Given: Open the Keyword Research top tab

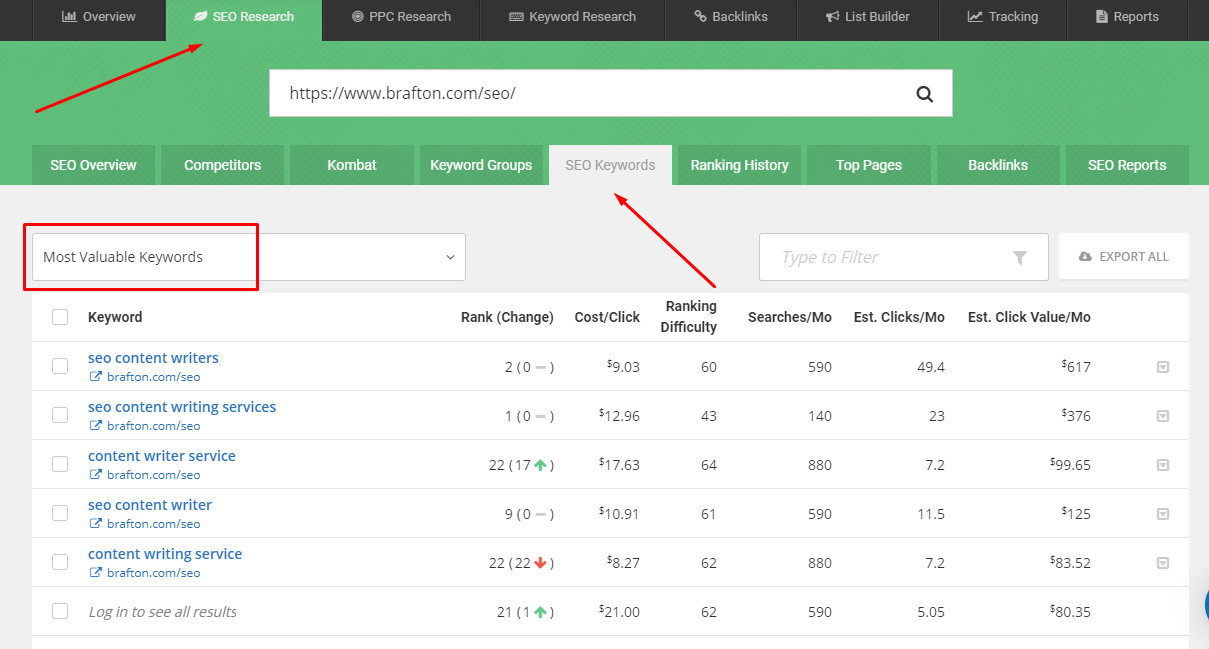Looking at the screenshot, I should click(572, 17).
